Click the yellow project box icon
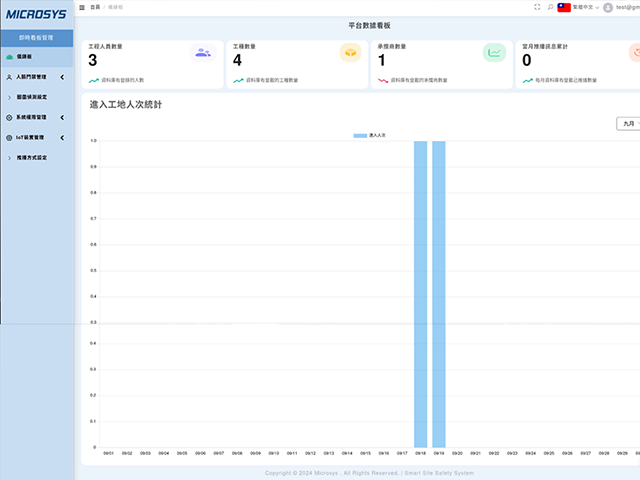The height and width of the screenshot is (480, 640). [x=350, y=53]
